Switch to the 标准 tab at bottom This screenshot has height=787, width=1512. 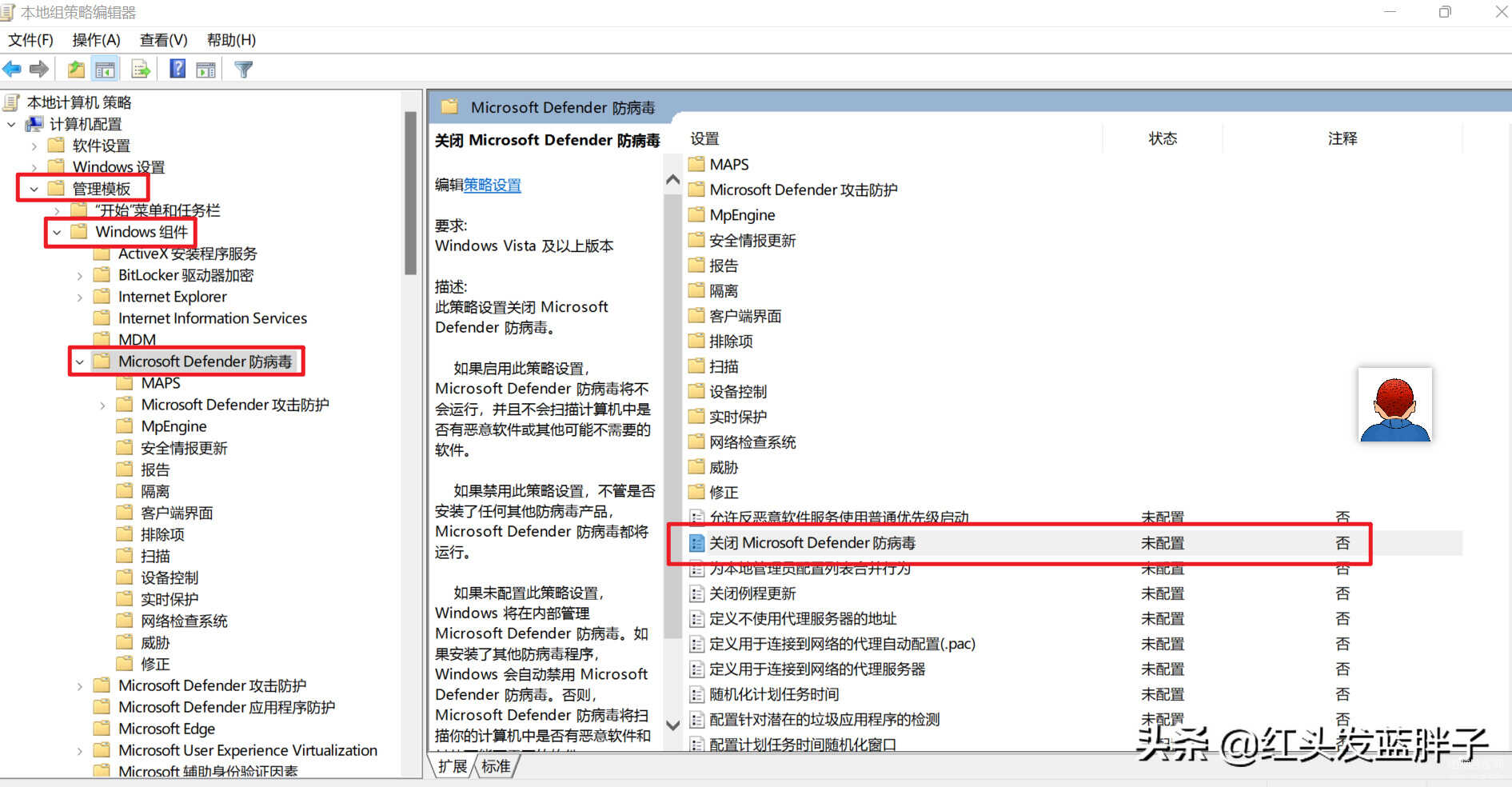[x=496, y=766]
